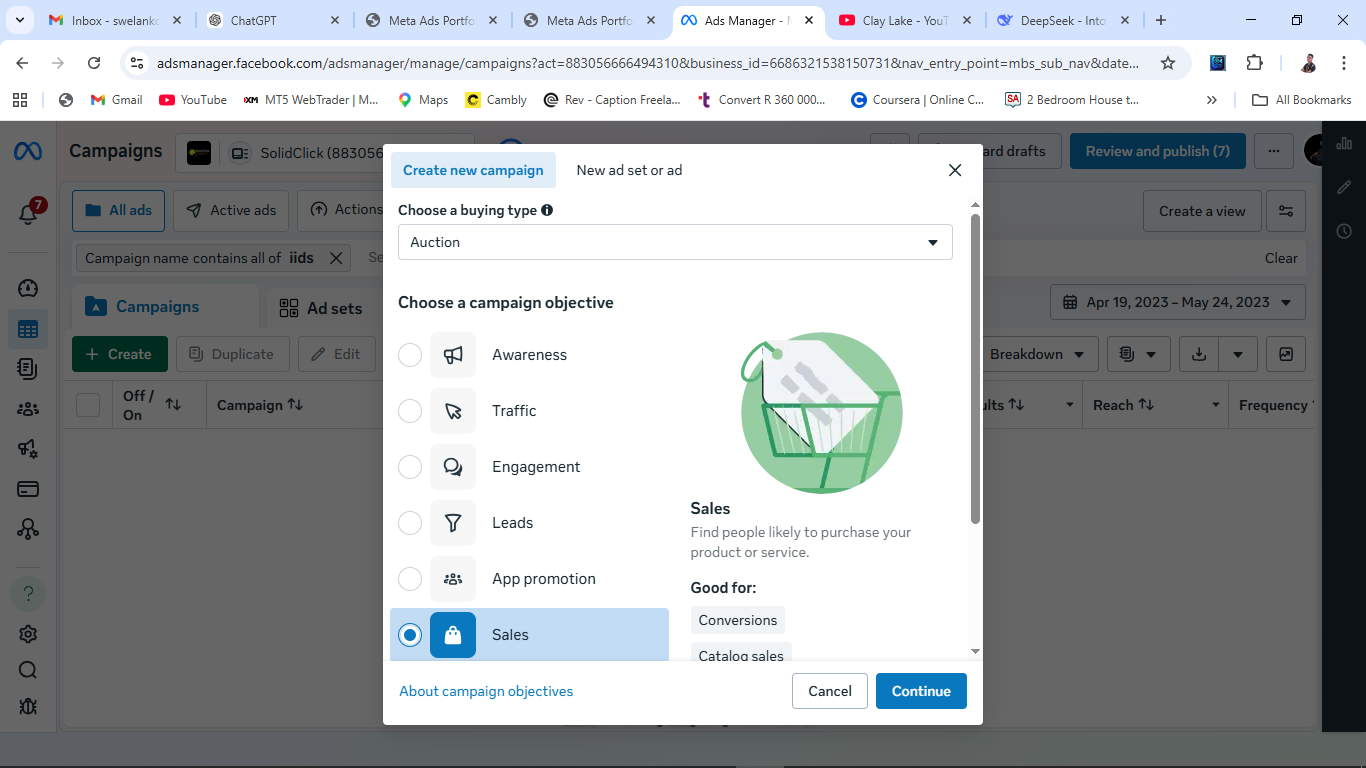
Task: Switch to Create new campaign tab
Action: [473, 170]
